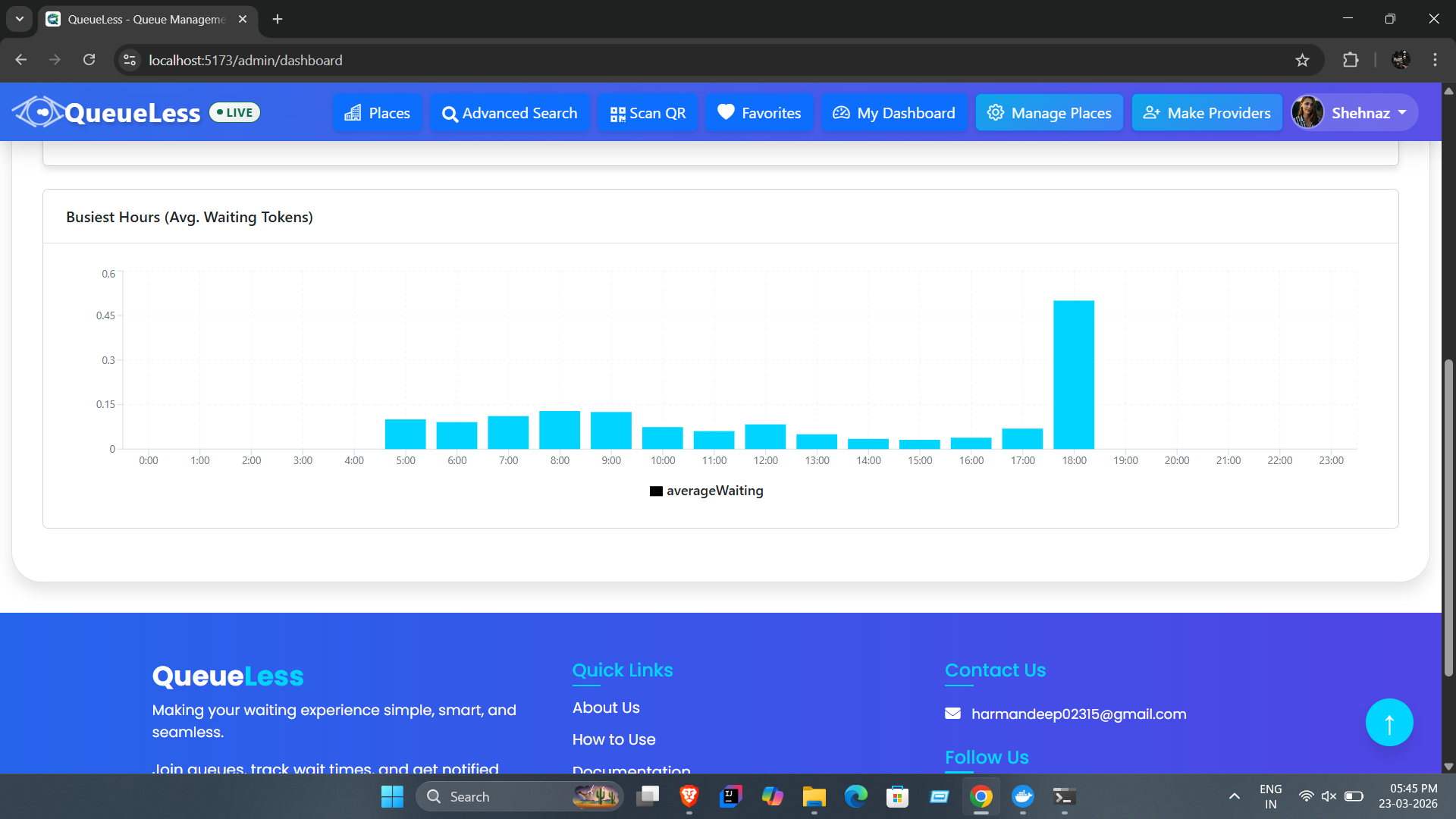This screenshot has width=1456, height=819.
Task: Click the browser Forward arrow
Action: coord(55,60)
